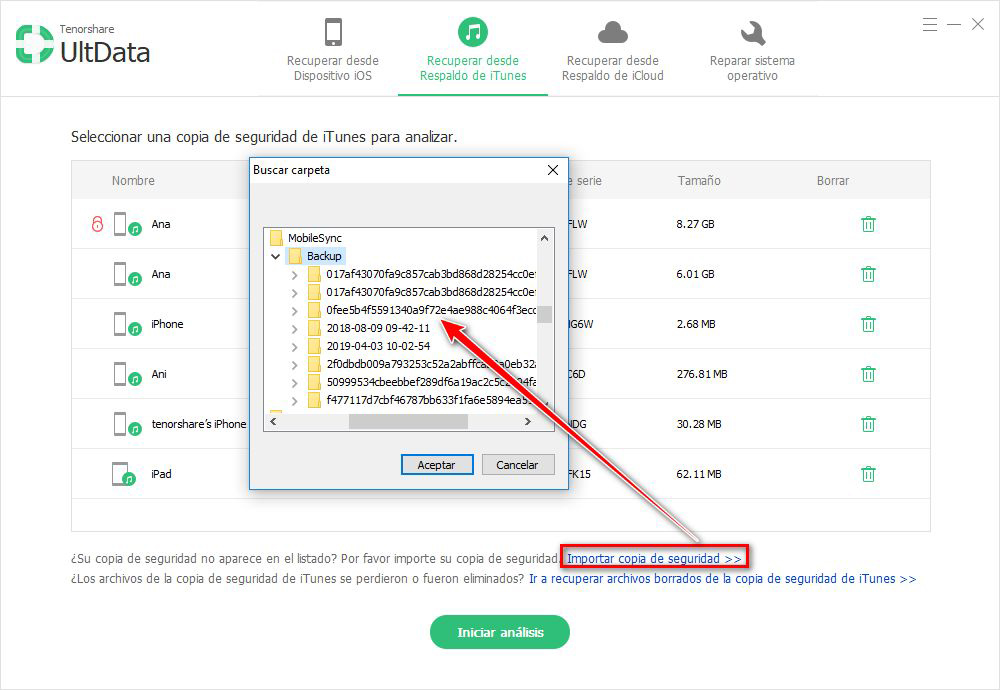Click the vertical scrollbar thumb in folder tree
This screenshot has width=1000, height=690.
pyautogui.click(x=544, y=314)
